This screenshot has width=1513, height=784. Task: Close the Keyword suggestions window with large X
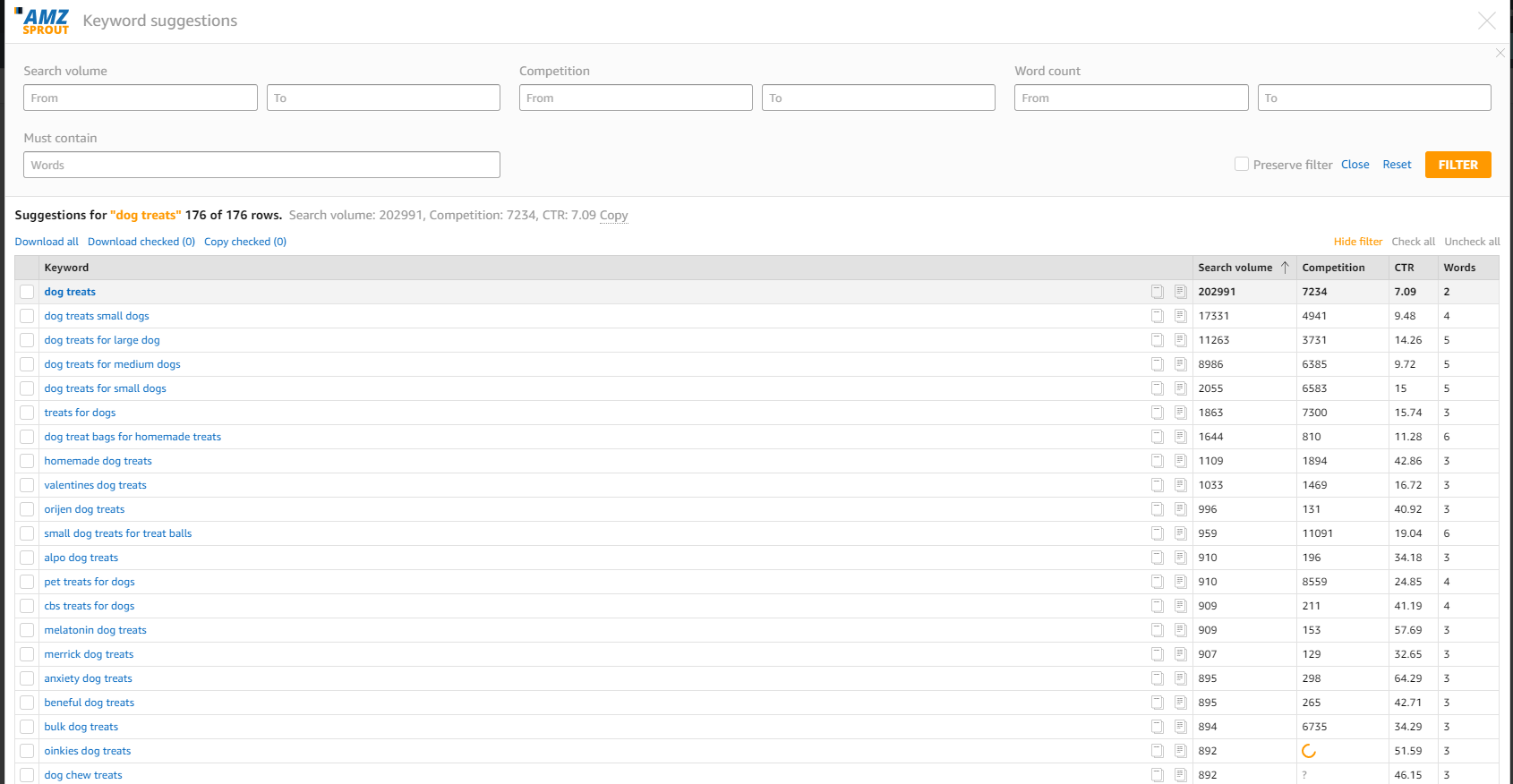[x=1486, y=21]
